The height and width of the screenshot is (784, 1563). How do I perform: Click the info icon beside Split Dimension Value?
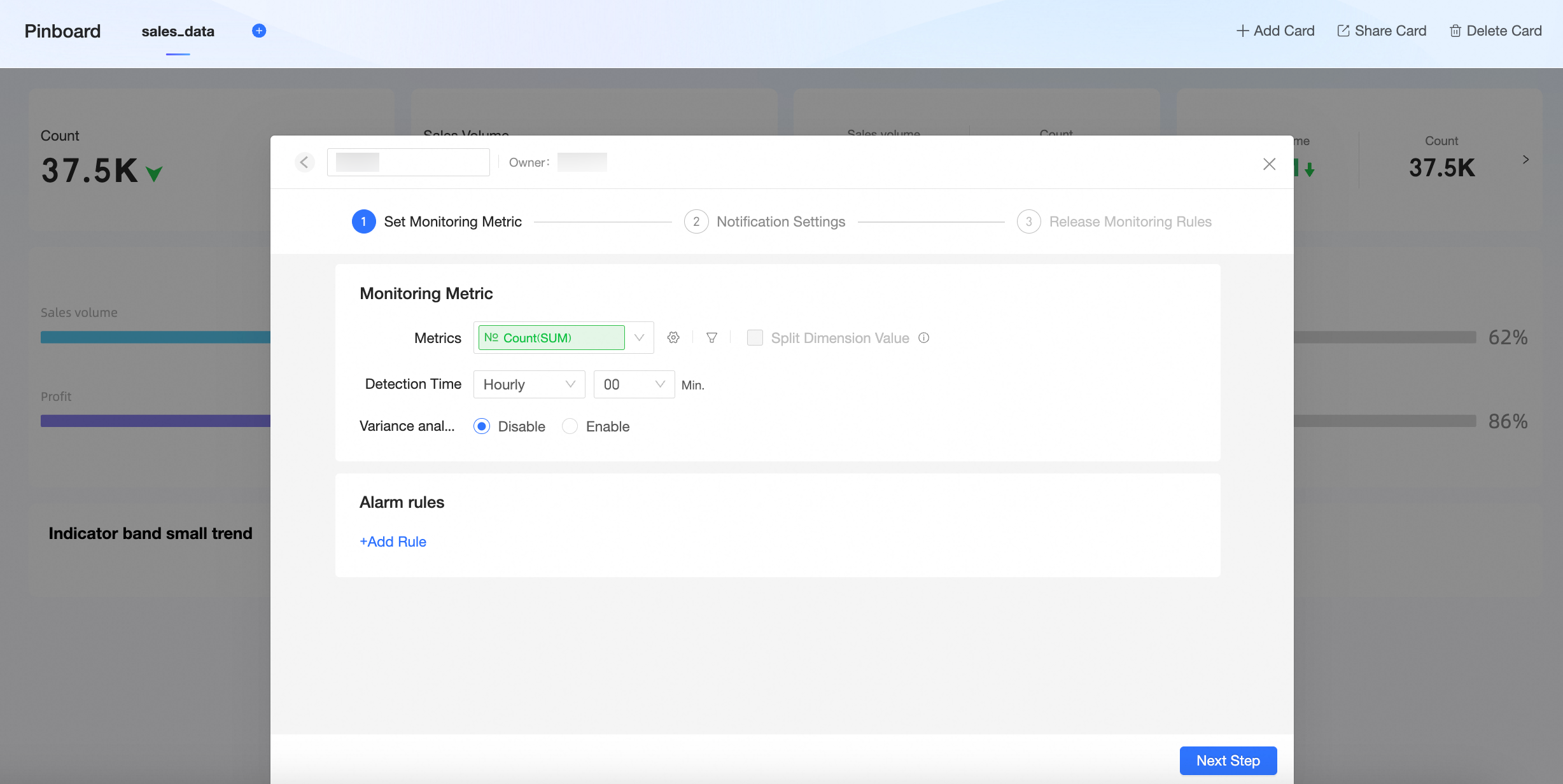pos(924,338)
